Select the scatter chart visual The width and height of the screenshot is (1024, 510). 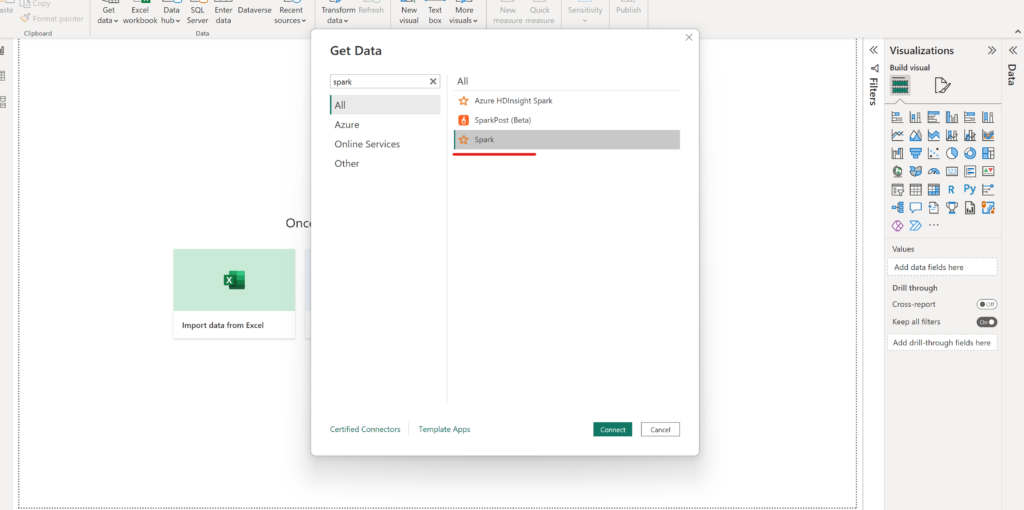tap(934, 153)
